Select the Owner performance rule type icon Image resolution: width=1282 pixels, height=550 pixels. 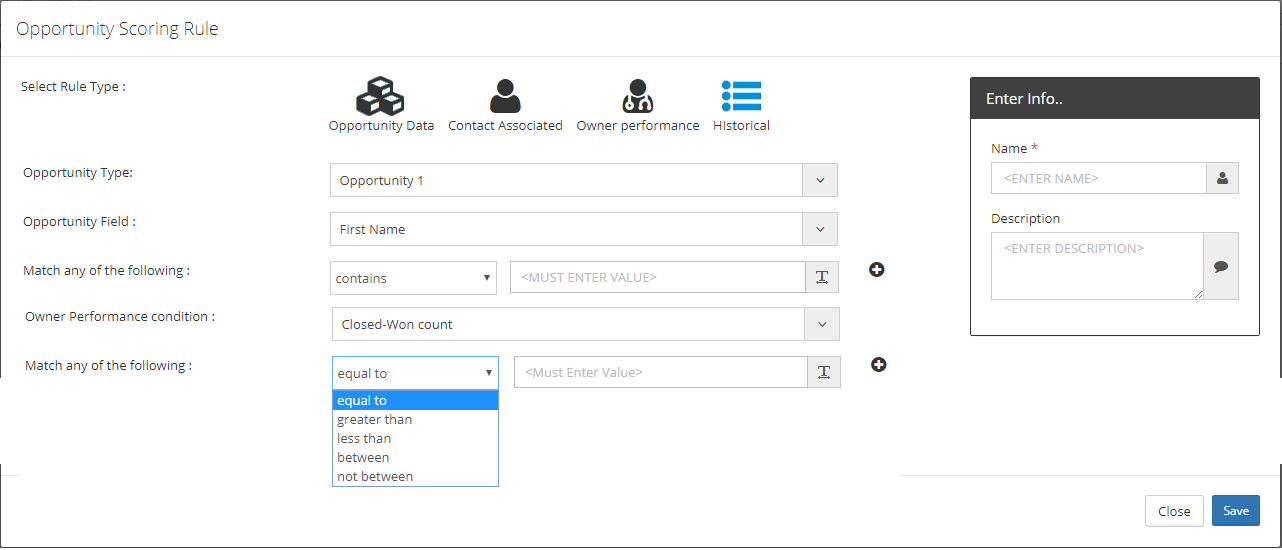637,96
